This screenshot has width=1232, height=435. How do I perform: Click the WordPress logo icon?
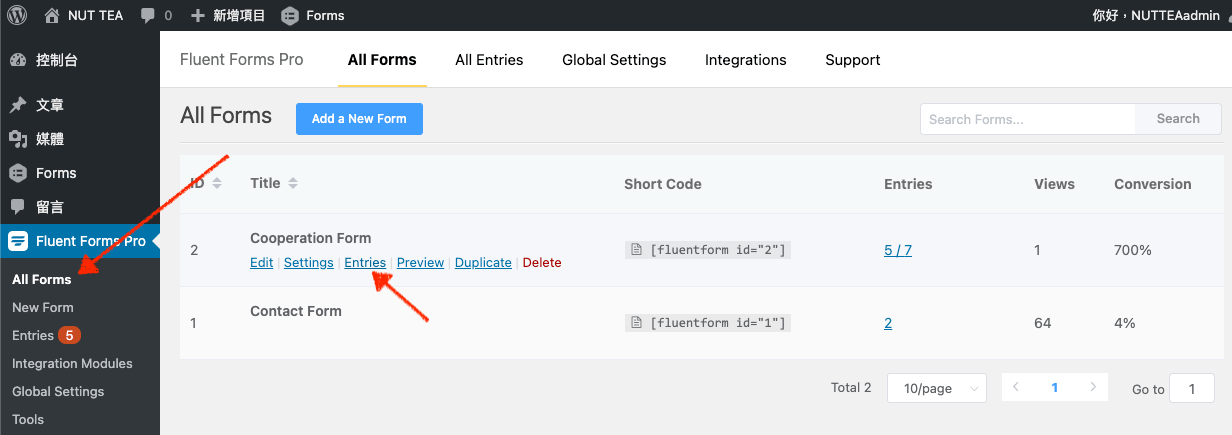pos(17,15)
